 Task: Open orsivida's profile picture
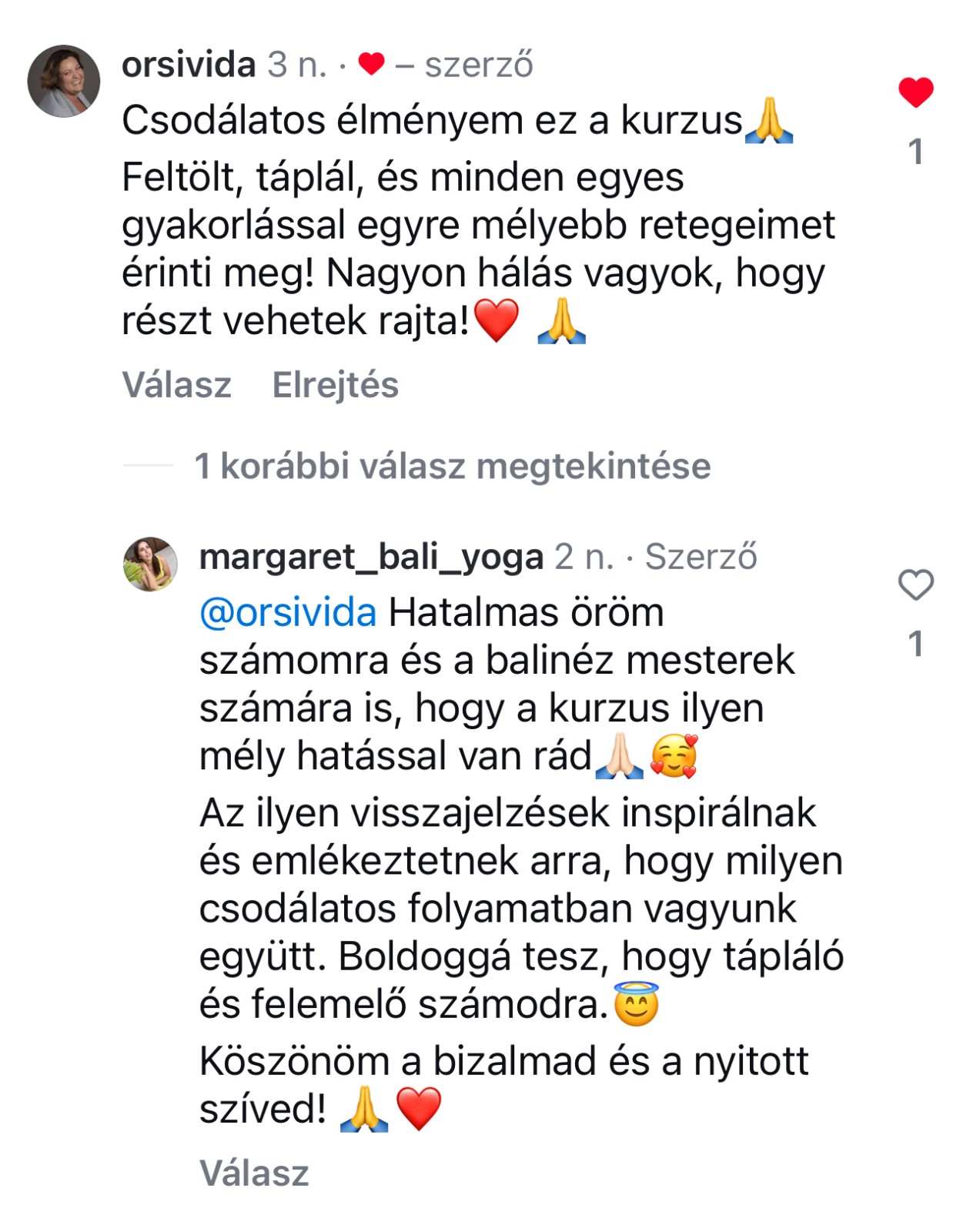(x=64, y=81)
